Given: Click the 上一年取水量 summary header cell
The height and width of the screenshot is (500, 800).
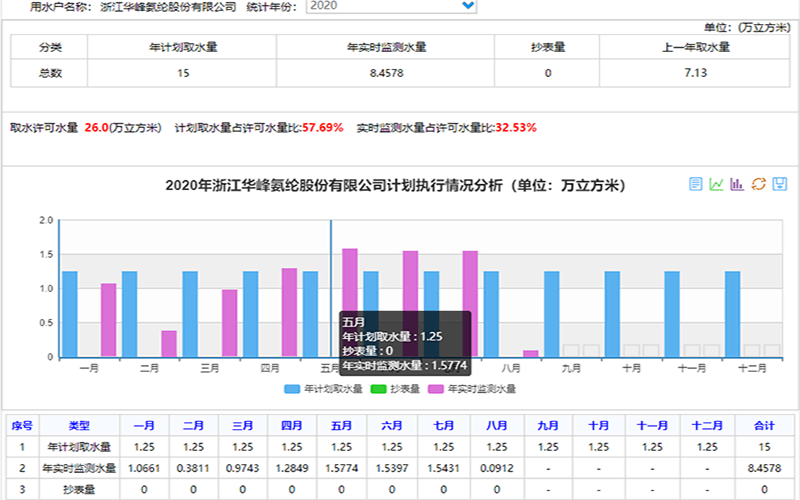Looking at the screenshot, I should tap(695, 47).
